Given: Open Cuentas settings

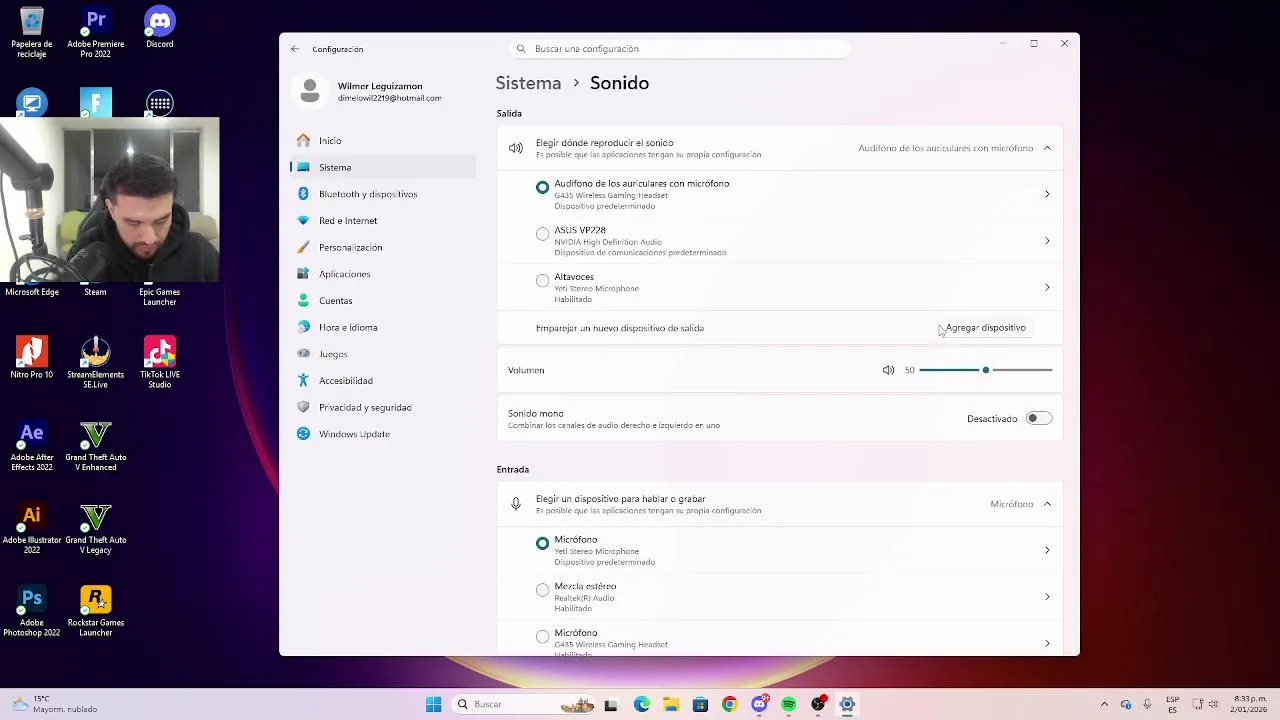Looking at the screenshot, I should coord(383,301).
